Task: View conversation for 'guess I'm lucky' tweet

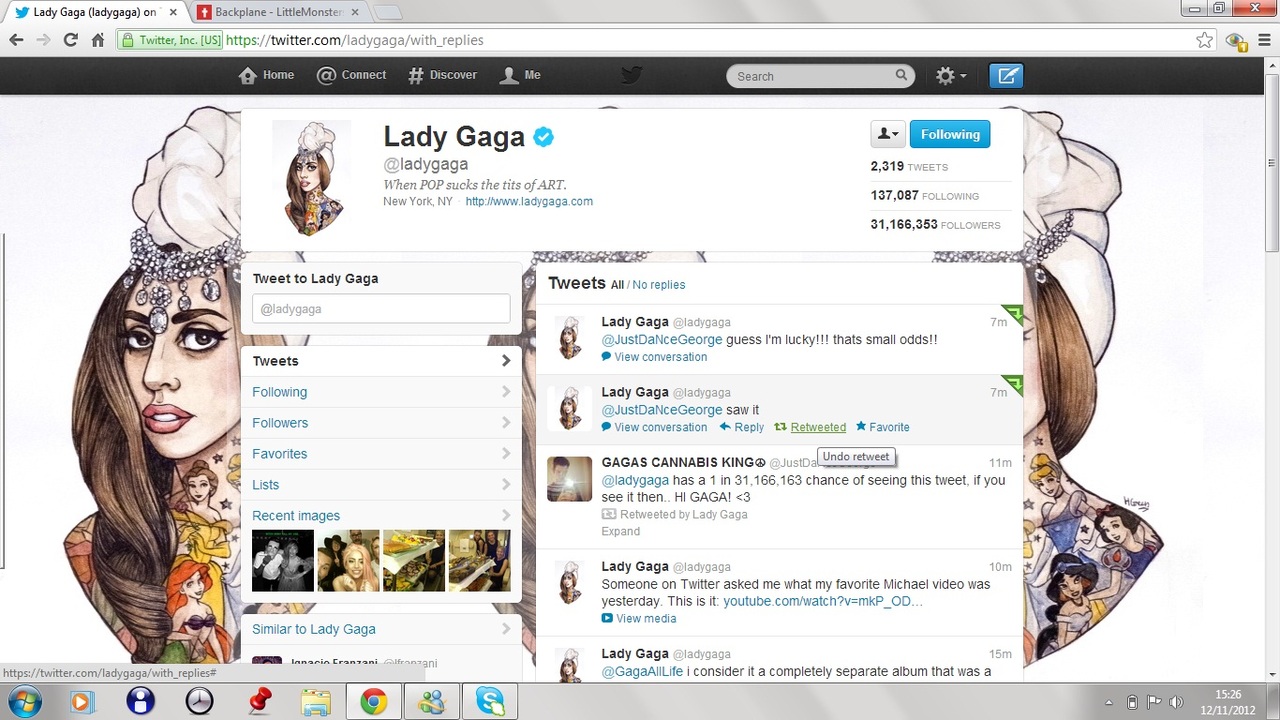Action: coord(654,357)
